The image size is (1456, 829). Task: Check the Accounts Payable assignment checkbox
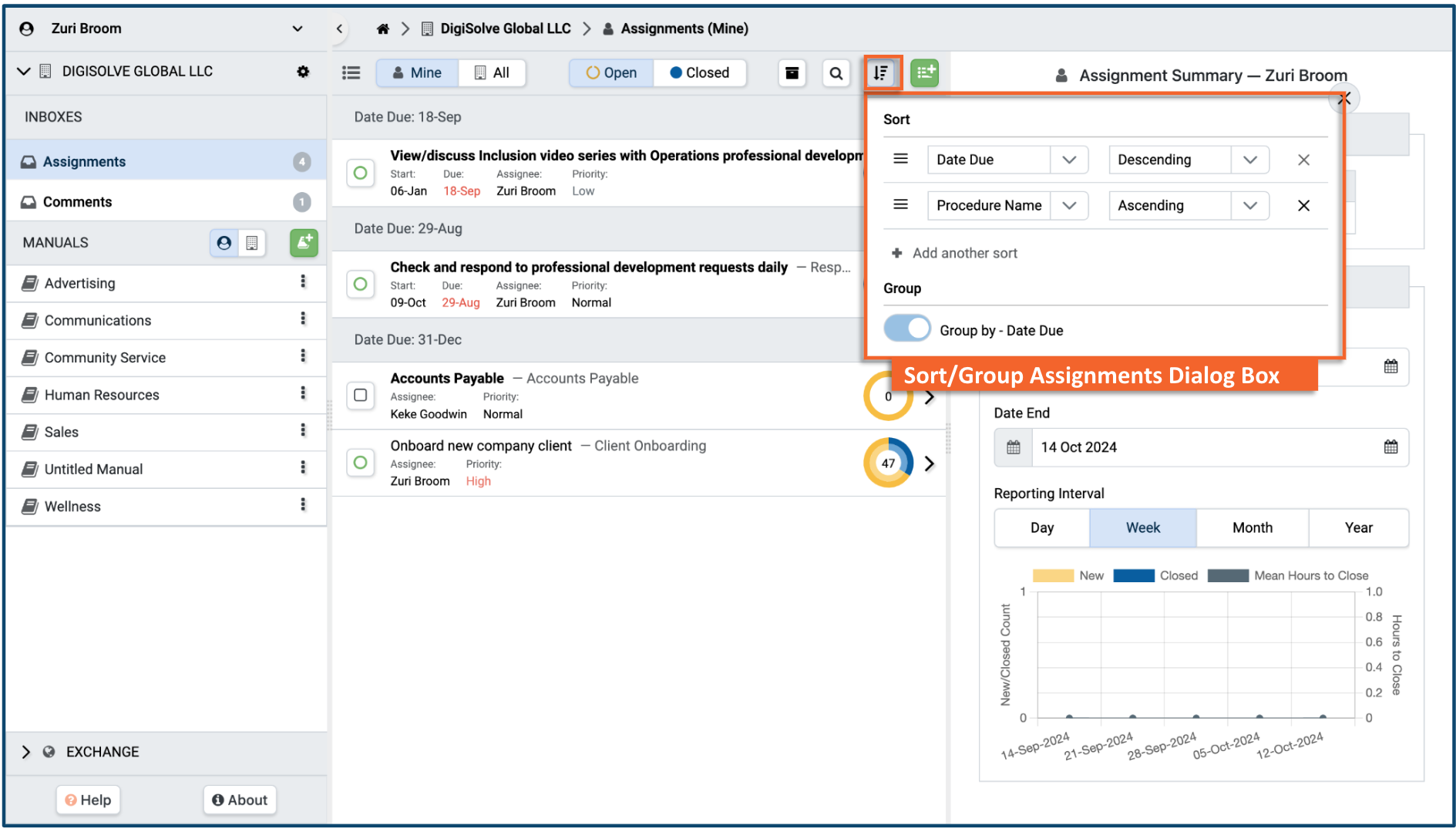[360, 396]
